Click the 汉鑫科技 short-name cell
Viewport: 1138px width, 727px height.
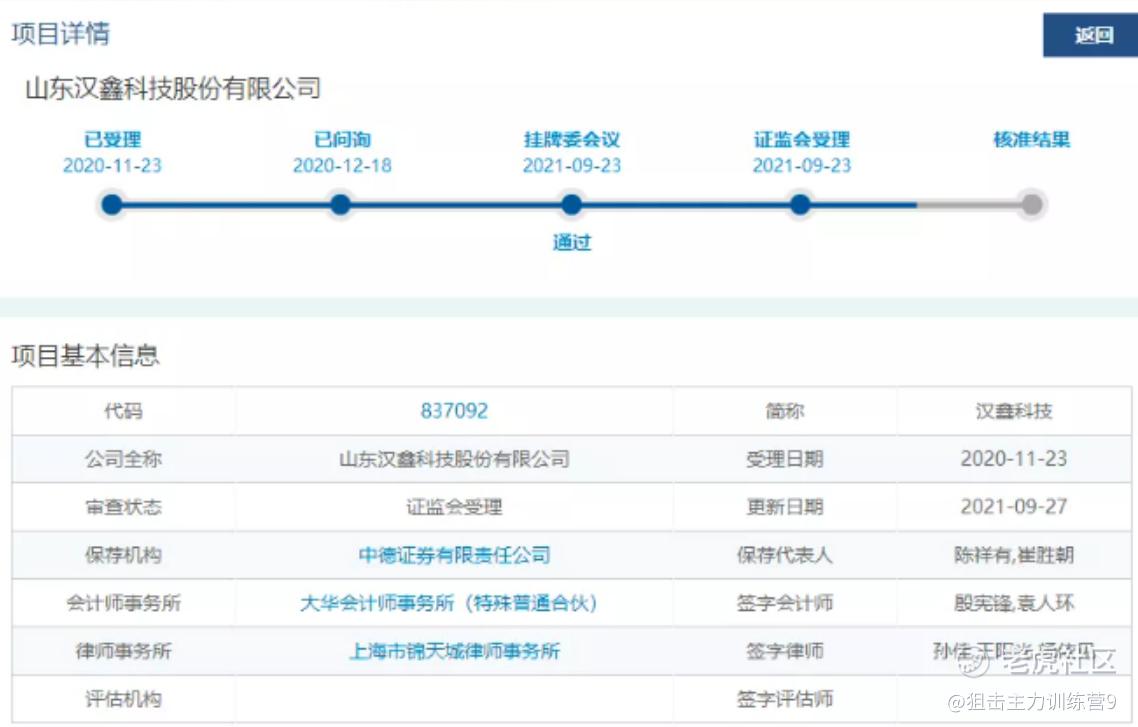[x=1014, y=411]
